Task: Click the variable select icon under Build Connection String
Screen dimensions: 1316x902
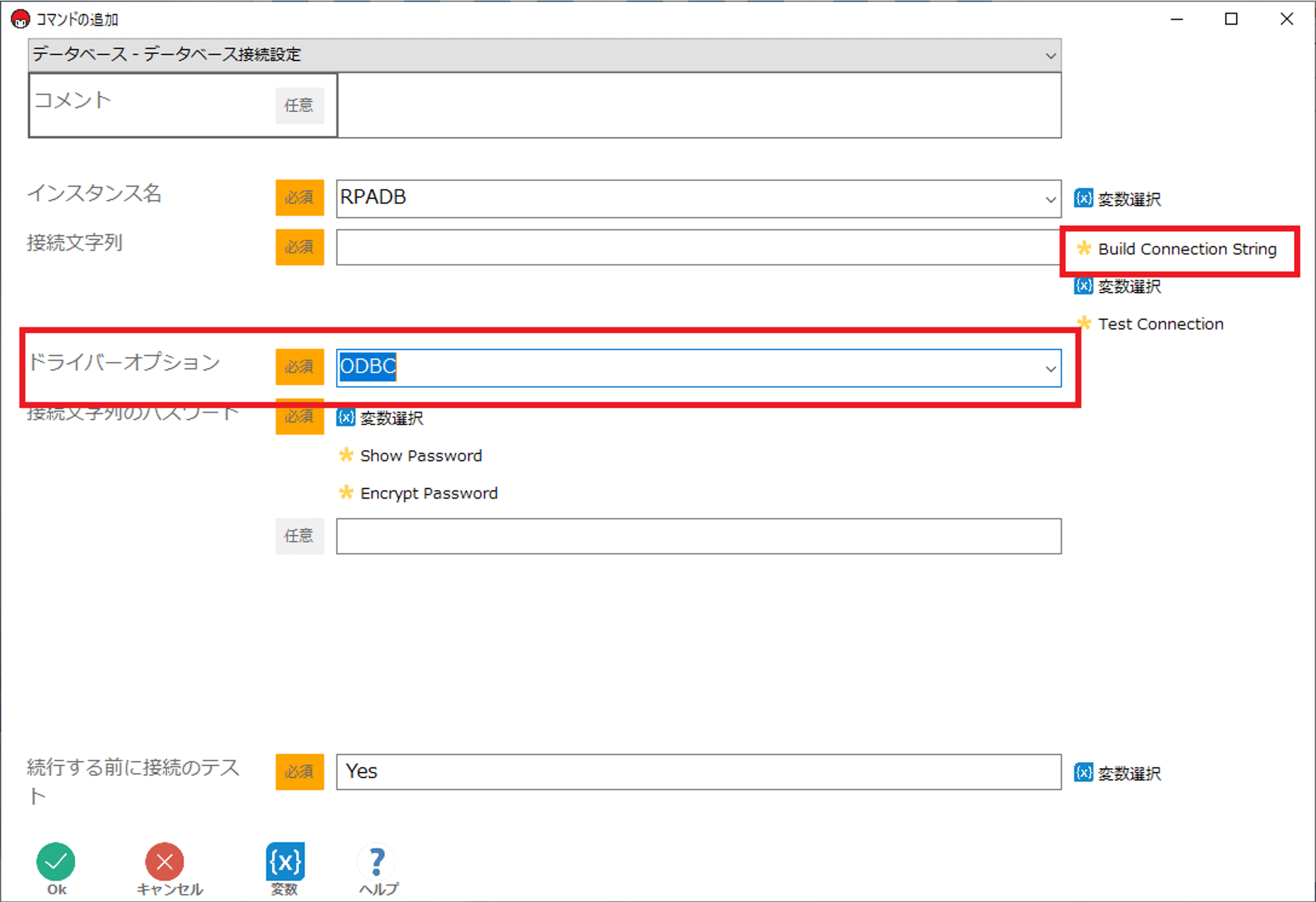Action: tap(1083, 286)
